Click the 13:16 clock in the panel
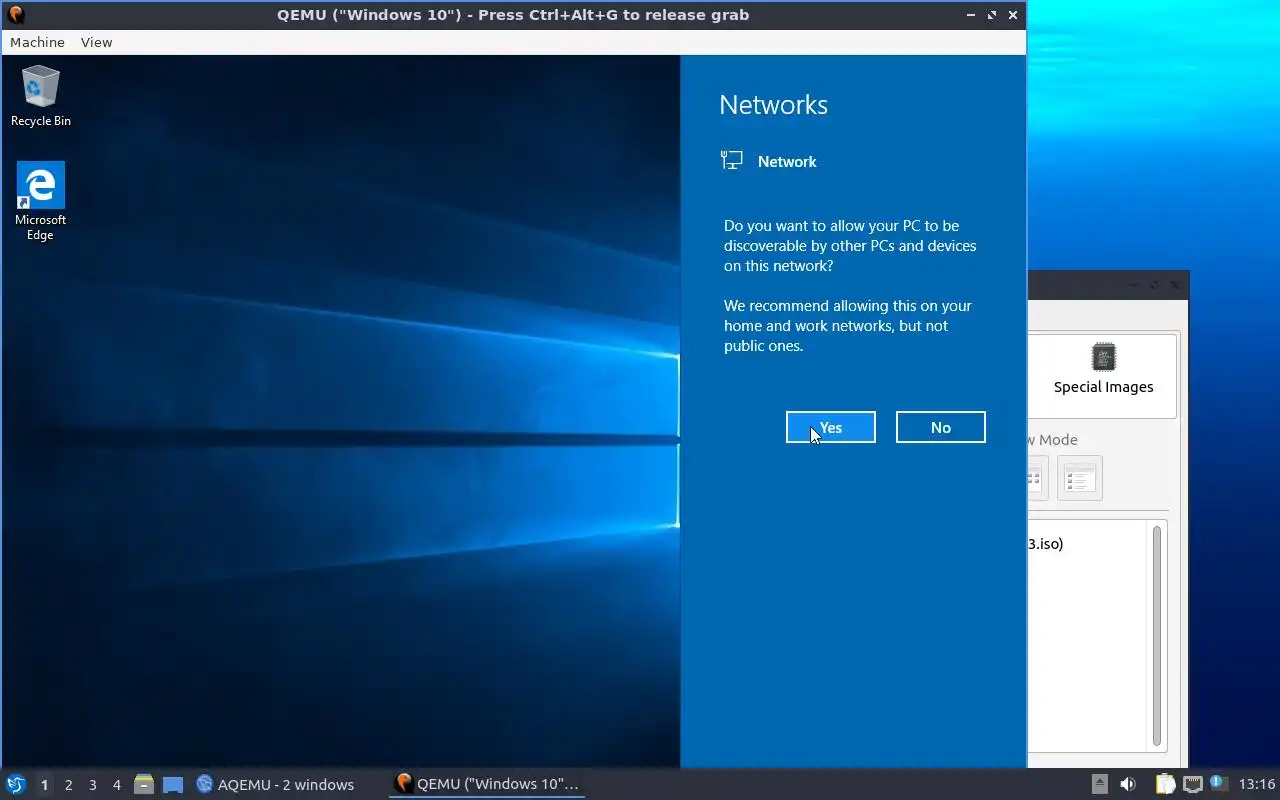 (1257, 784)
